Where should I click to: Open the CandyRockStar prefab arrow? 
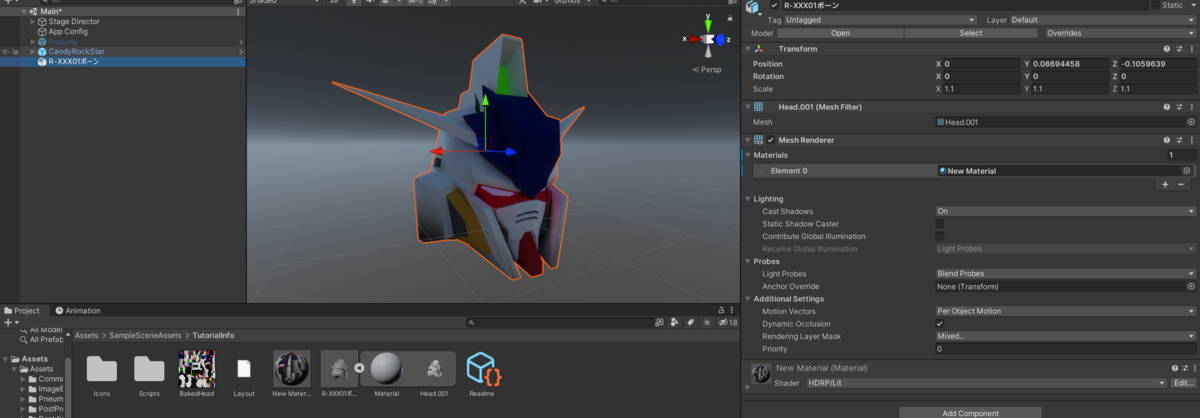tap(241, 52)
